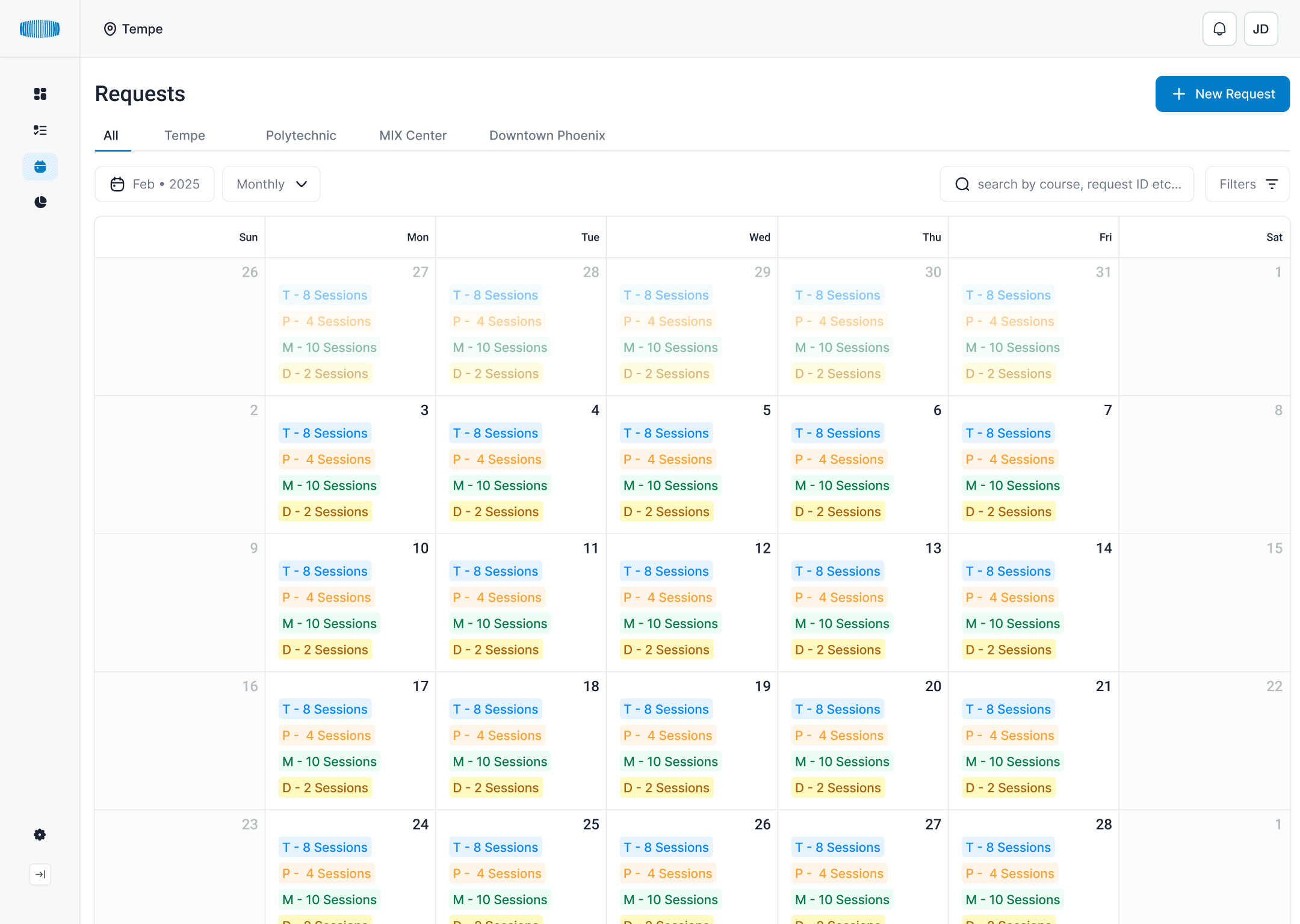1300x924 pixels.
Task: Open the Feb 2025 date picker
Action: [x=155, y=184]
